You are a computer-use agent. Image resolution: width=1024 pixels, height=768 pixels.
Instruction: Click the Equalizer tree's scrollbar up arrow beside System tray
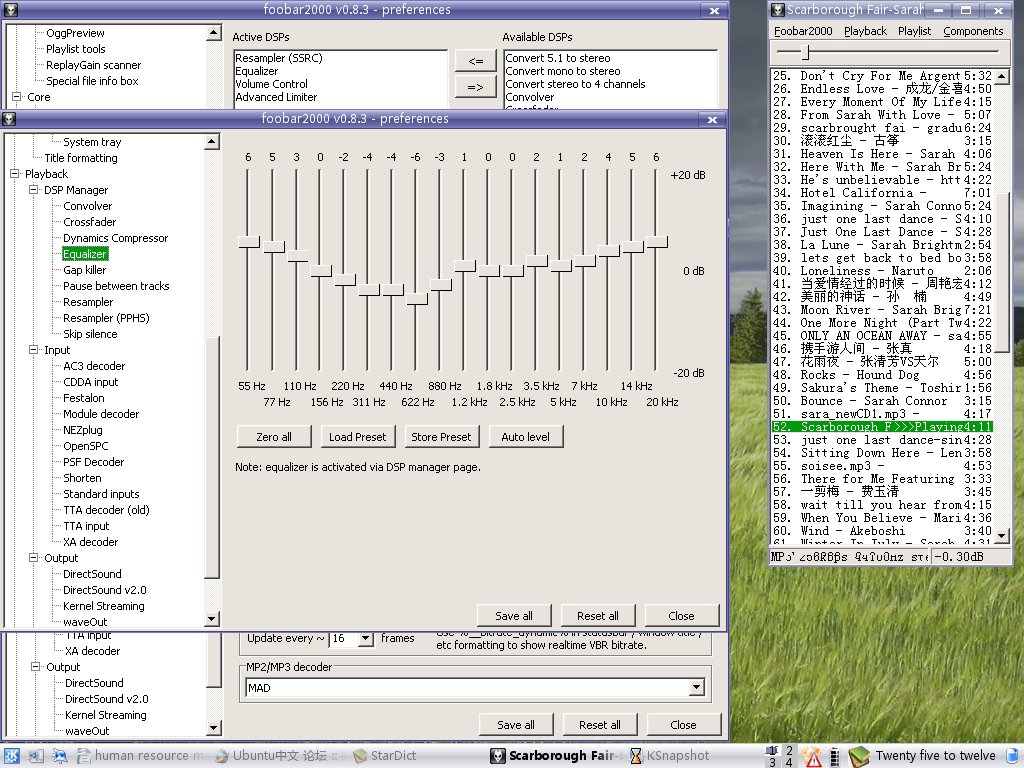click(212, 142)
